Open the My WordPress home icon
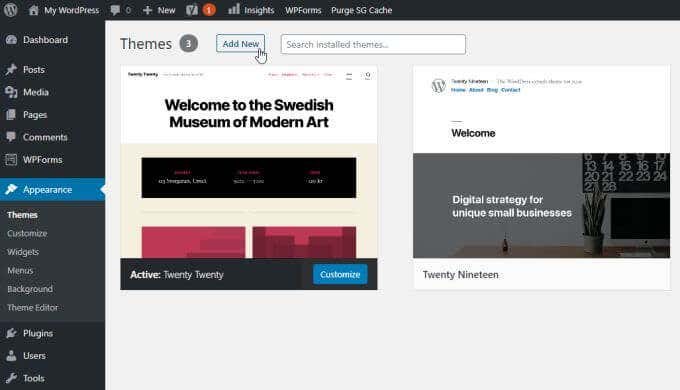This screenshot has width=680, height=390. (x=33, y=10)
